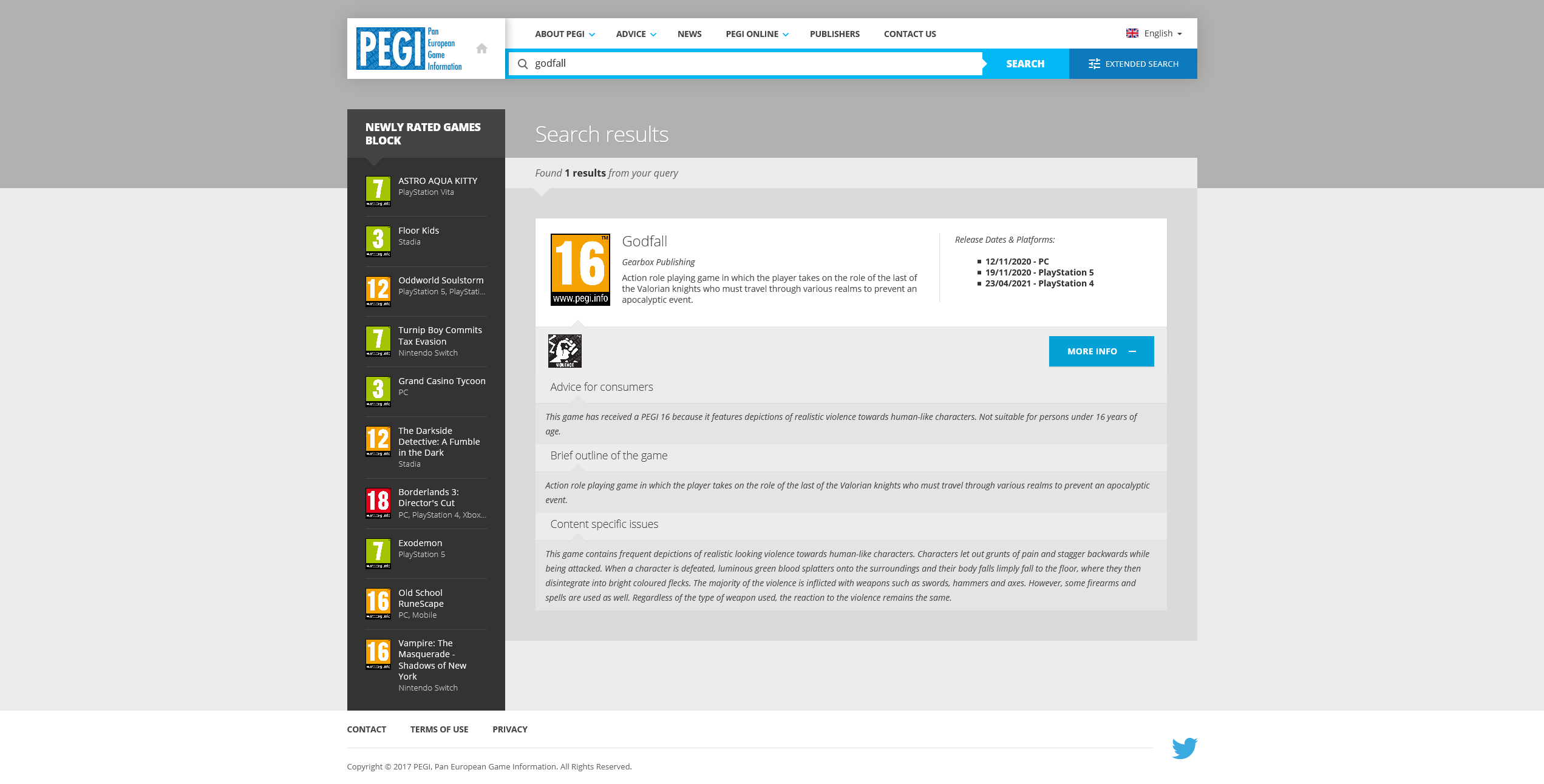
Task: Open the News menu item
Action: [x=689, y=34]
